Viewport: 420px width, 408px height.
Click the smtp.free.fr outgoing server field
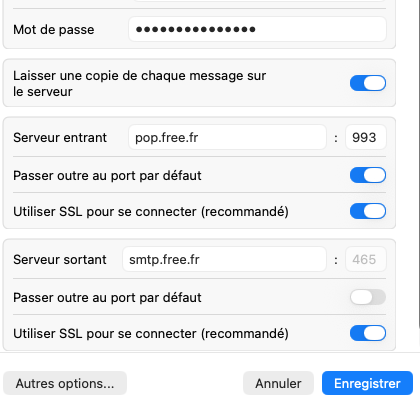224,259
